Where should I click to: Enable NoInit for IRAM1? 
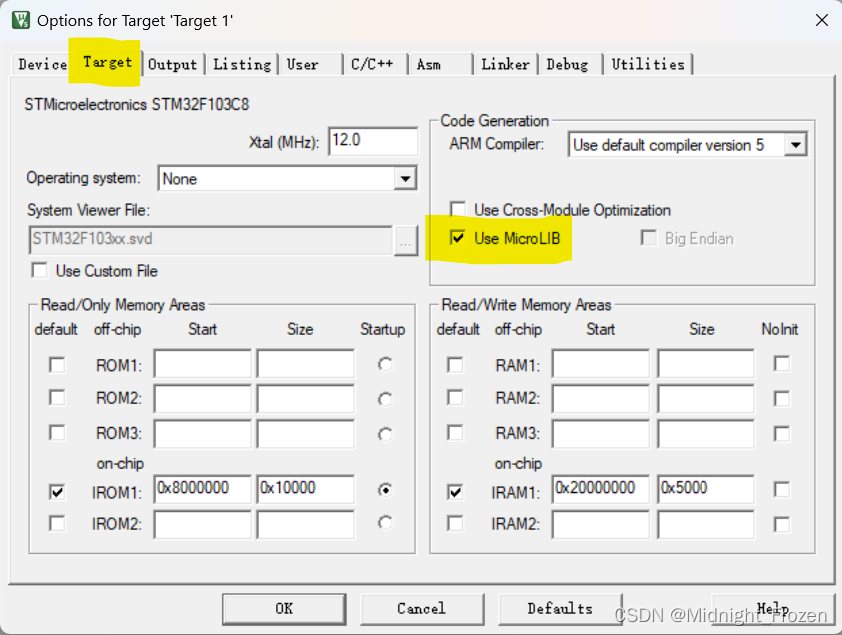(x=782, y=489)
